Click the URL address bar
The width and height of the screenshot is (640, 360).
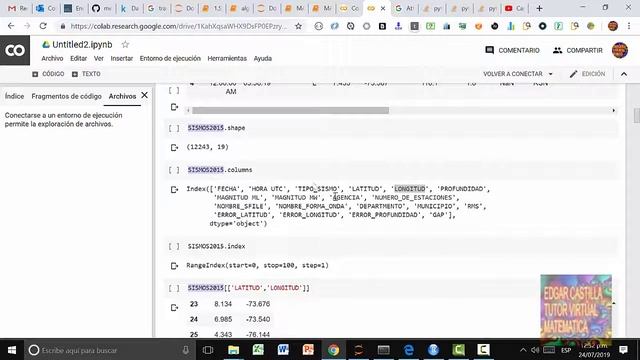(178, 26)
